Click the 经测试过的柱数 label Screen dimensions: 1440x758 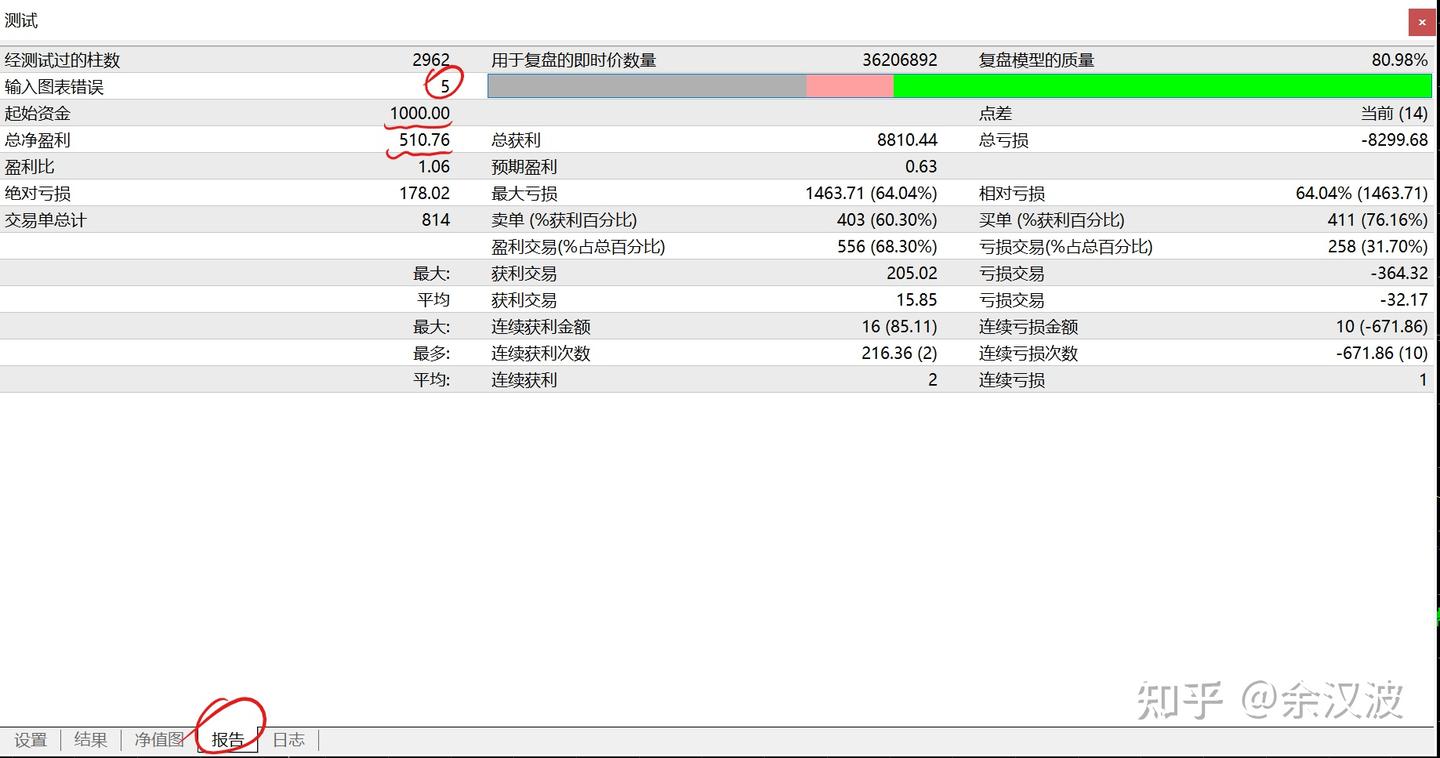pyautogui.click(x=62, y=60)
